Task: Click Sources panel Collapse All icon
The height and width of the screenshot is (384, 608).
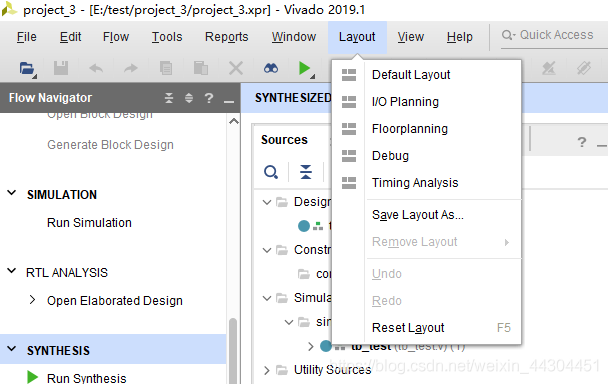Action: tap(306, 172)
